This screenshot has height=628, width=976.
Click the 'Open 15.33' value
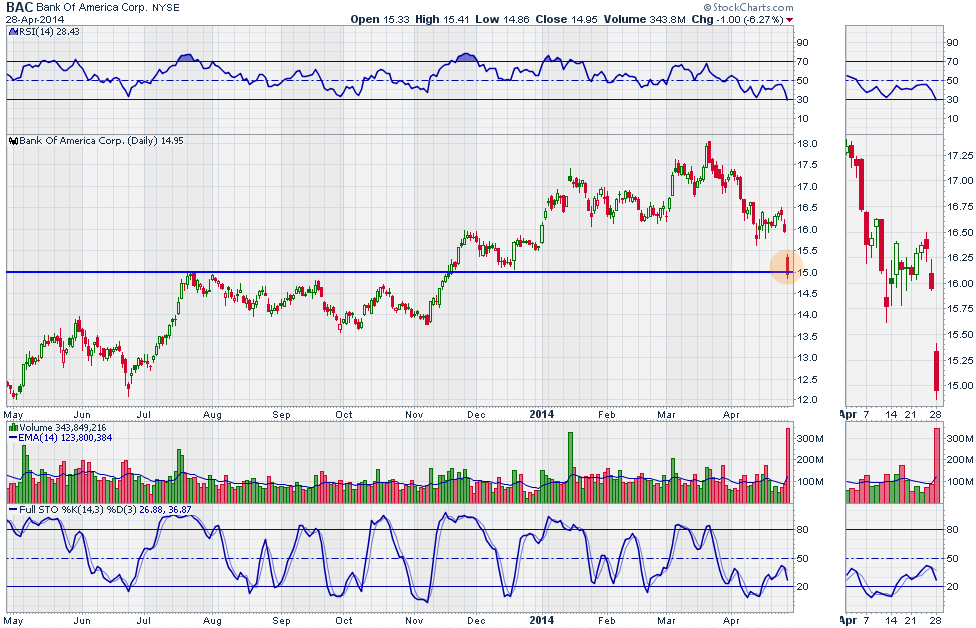pyautogui.click(x=380, y=19)
